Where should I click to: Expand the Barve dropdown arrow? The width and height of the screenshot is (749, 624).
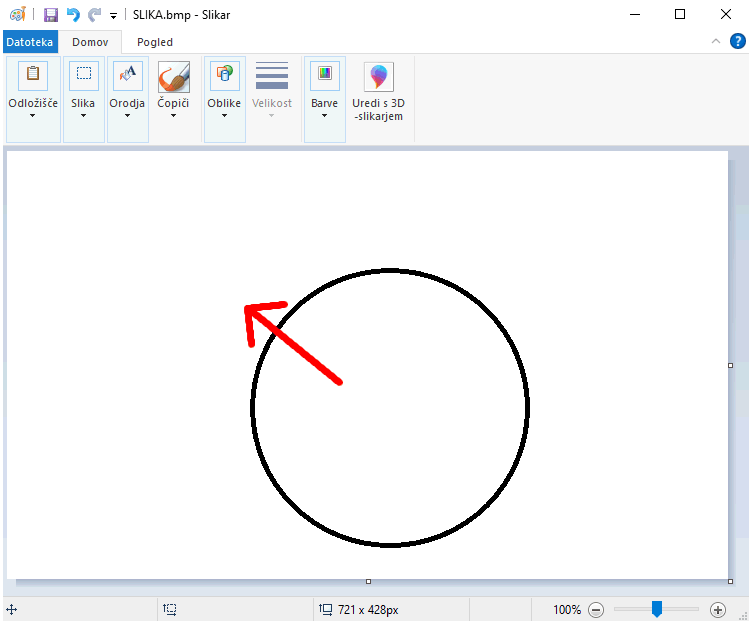pos(324,115)
